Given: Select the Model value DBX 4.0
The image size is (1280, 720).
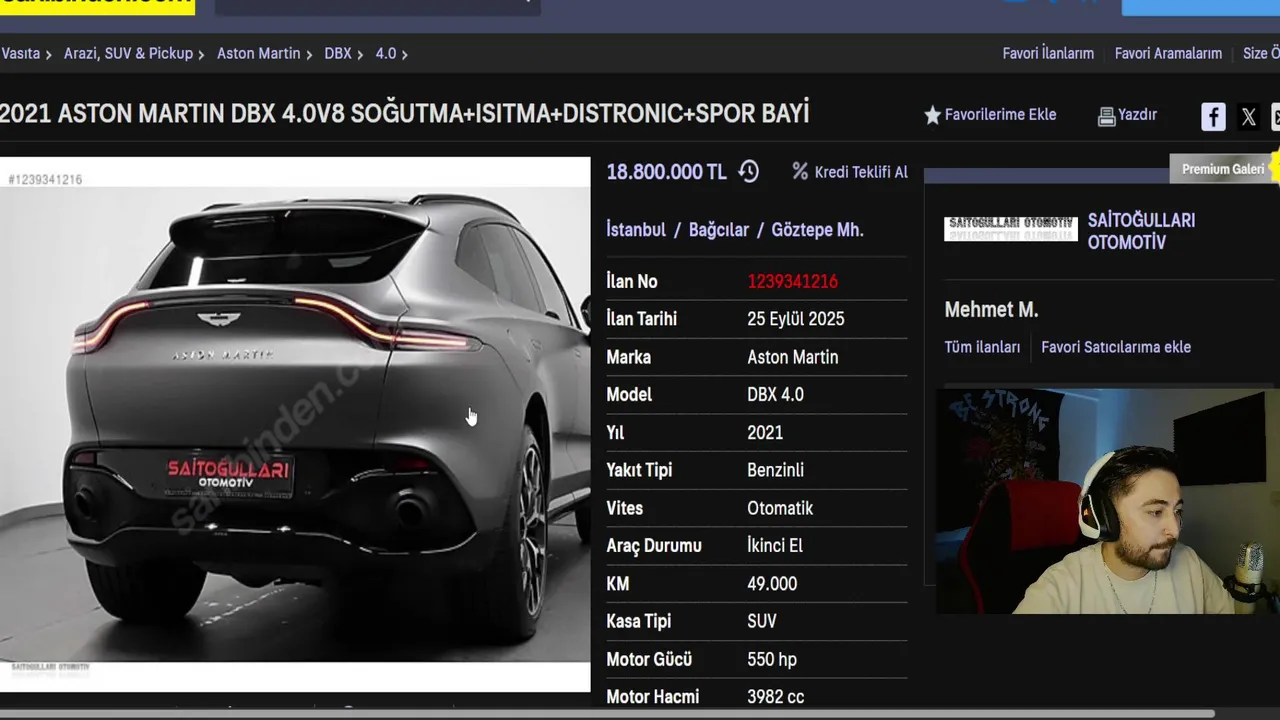Looking at the screenshot, I should pos(775,395).
